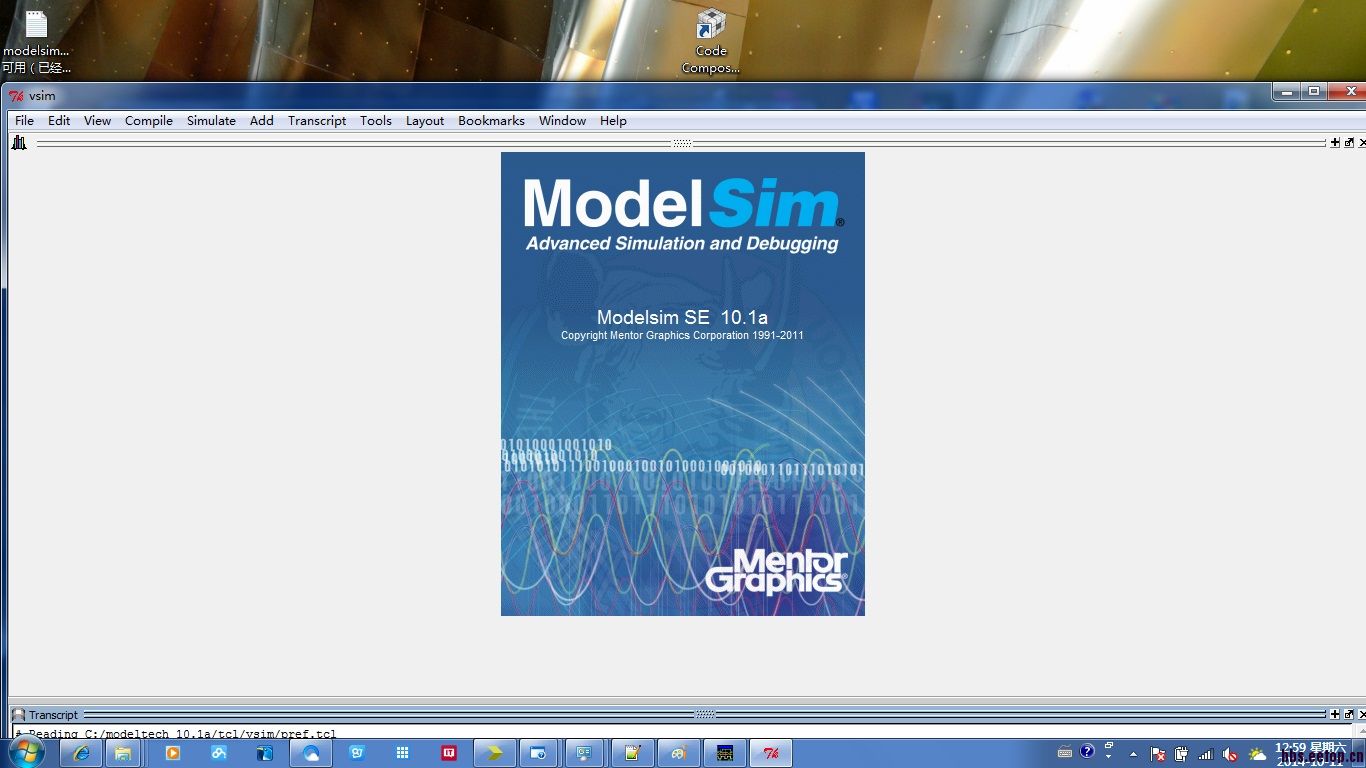Open the notepad with pencil taskbar app

click(x=632, y=753)
